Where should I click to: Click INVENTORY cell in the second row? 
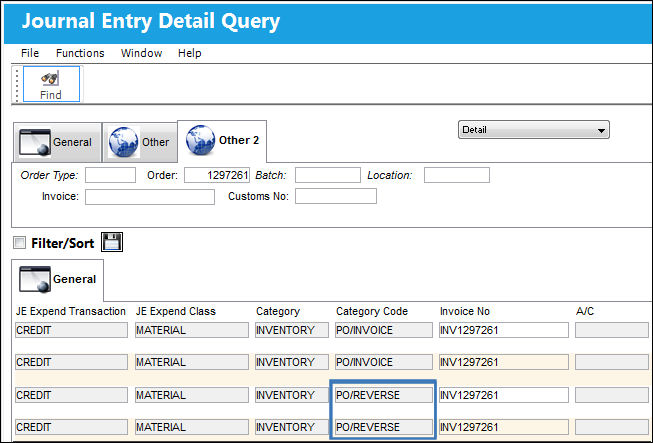coord(292,362)
